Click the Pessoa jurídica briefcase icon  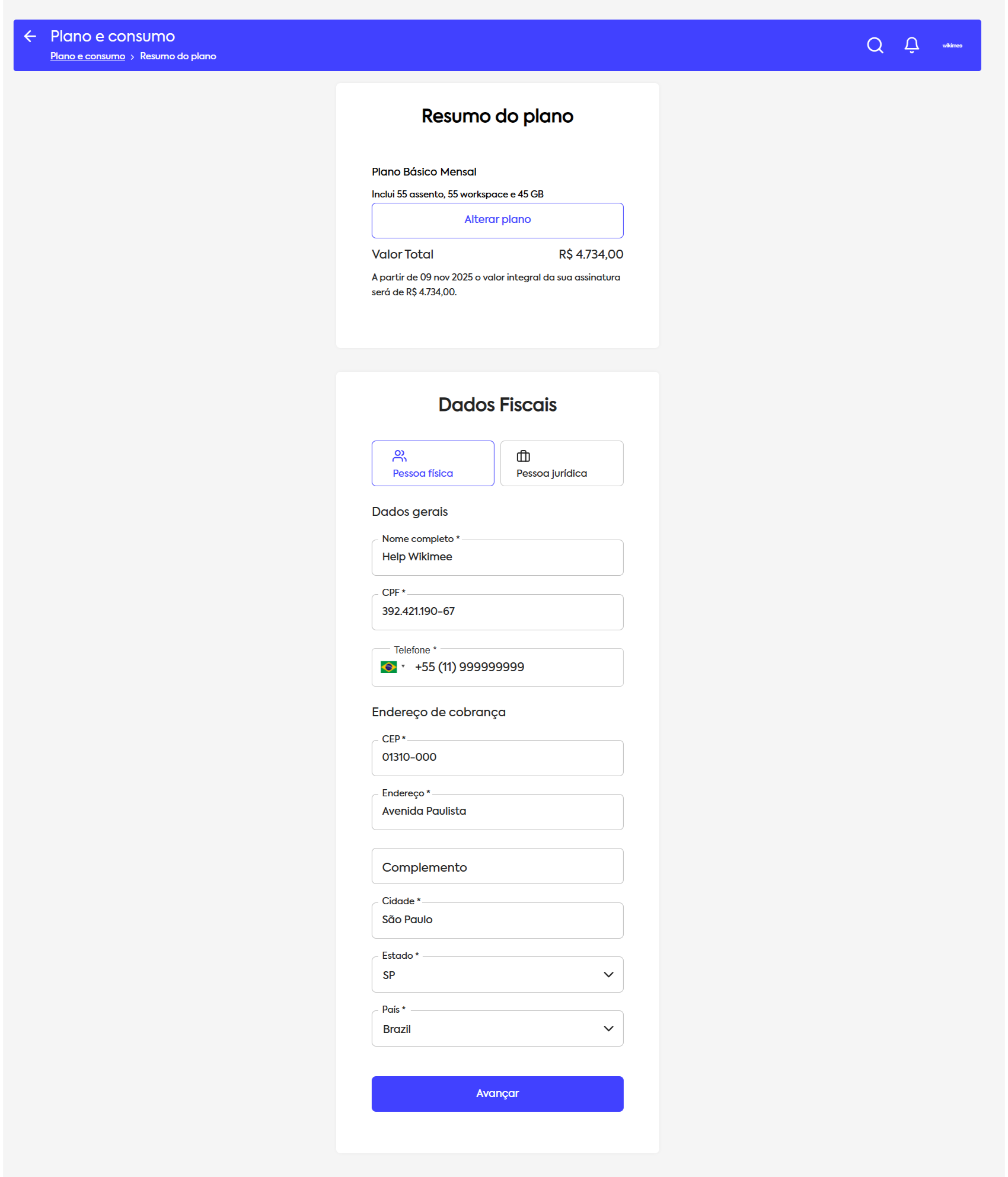pos(523,456)
